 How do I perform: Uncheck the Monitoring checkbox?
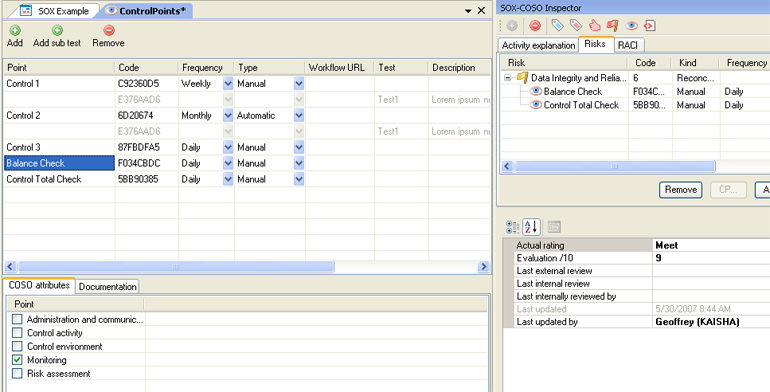point(17,360)
